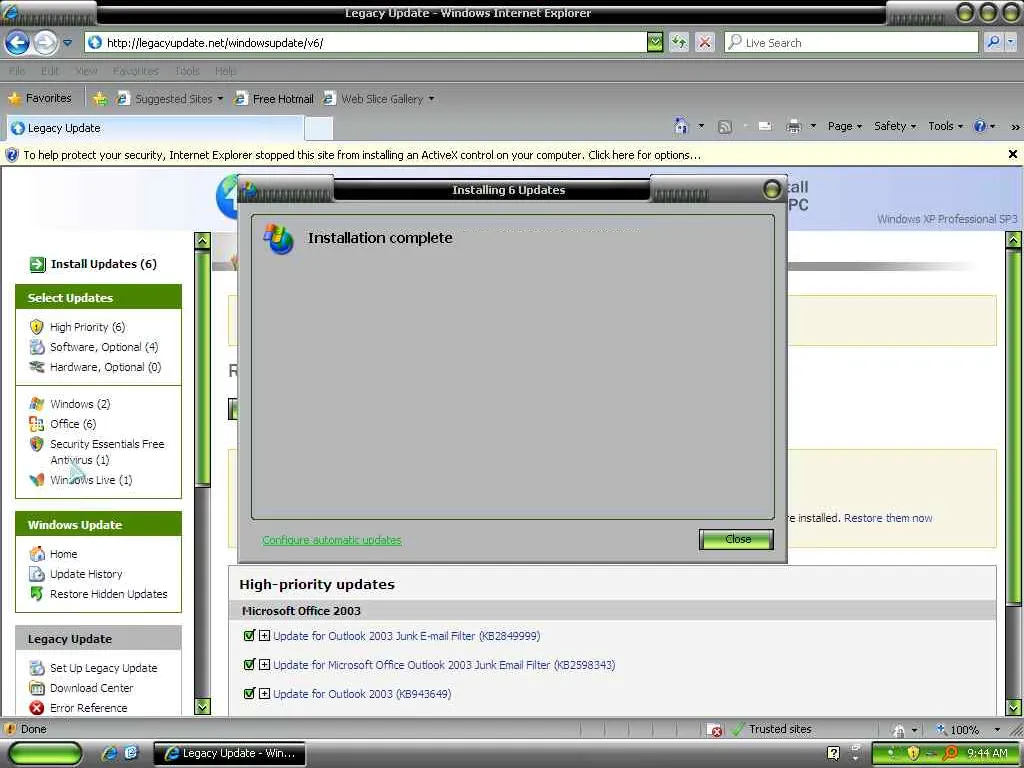Open the Favorites menu in menu bar
Screen dimensions: 1024x768
(136, 71)
